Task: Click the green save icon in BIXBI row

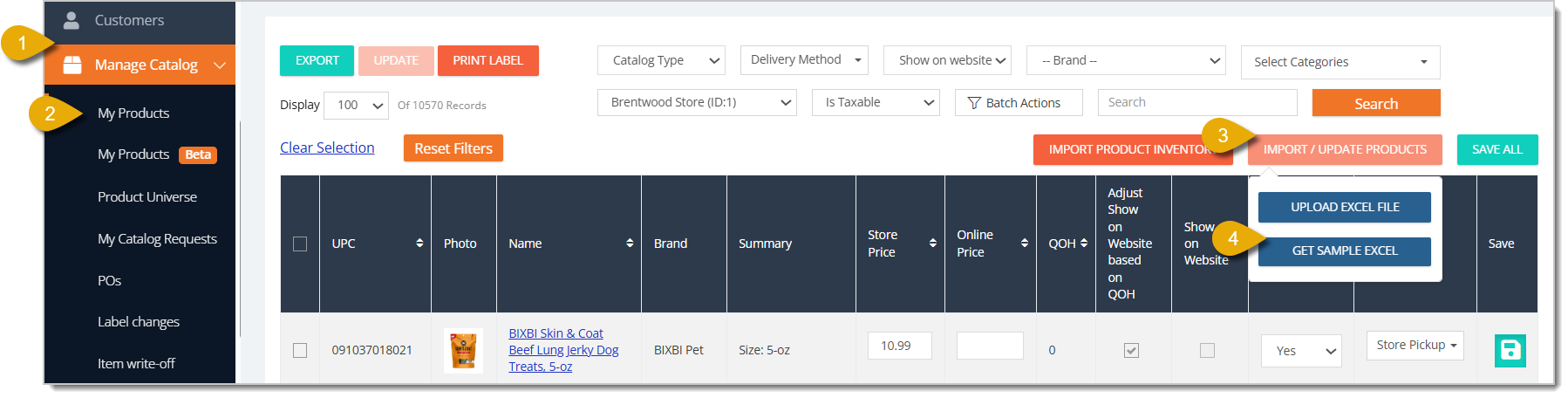Action: (1510, 351)
